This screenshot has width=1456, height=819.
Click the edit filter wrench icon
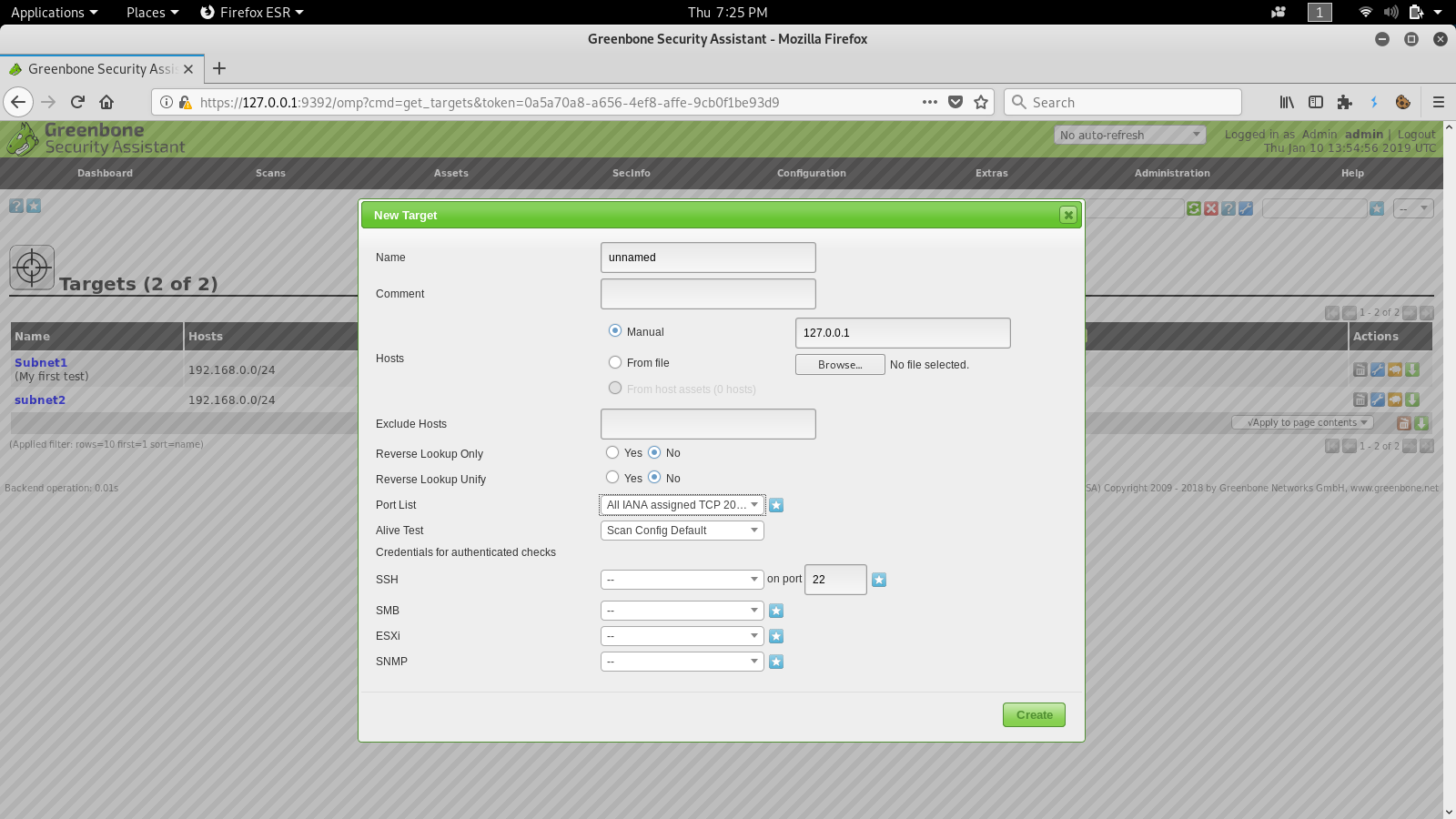(x=1246, y=208)
